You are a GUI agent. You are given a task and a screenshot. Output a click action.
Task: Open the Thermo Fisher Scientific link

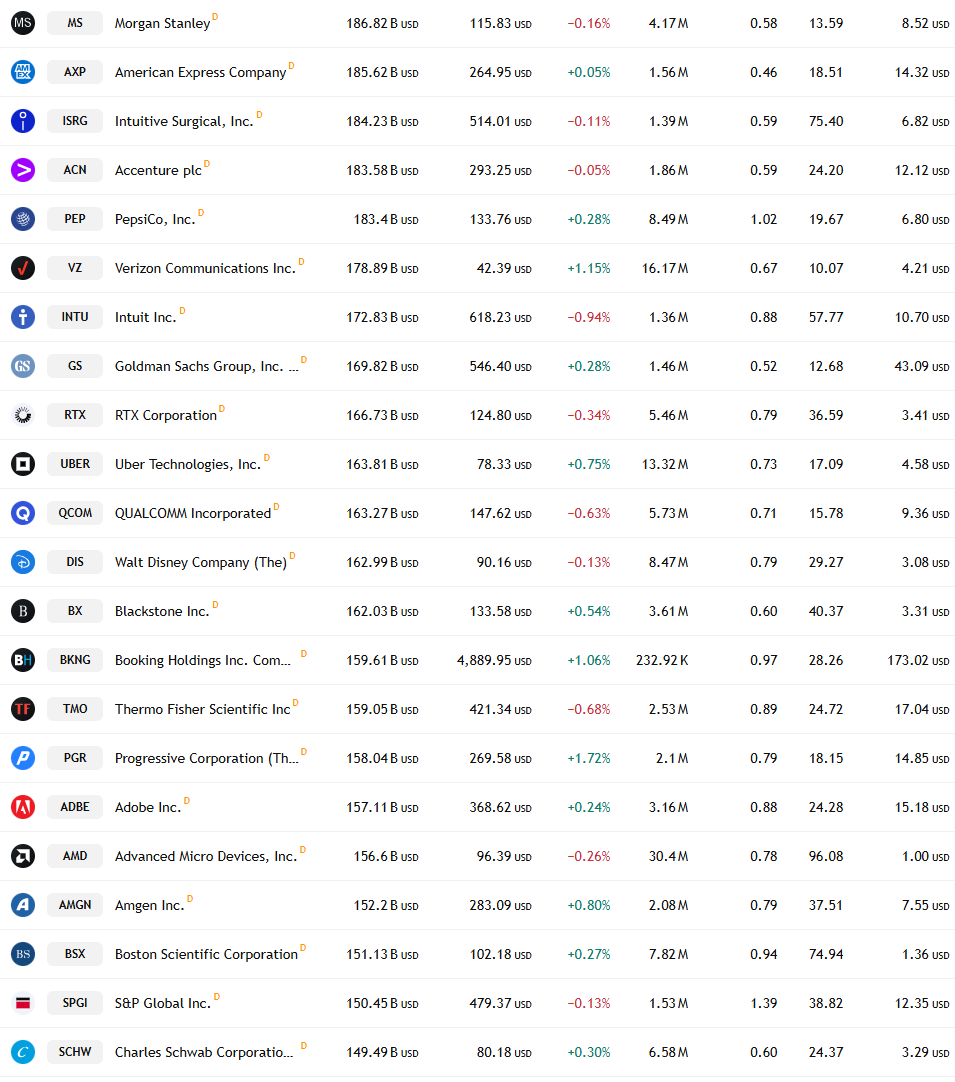click(x=202, y=709)
